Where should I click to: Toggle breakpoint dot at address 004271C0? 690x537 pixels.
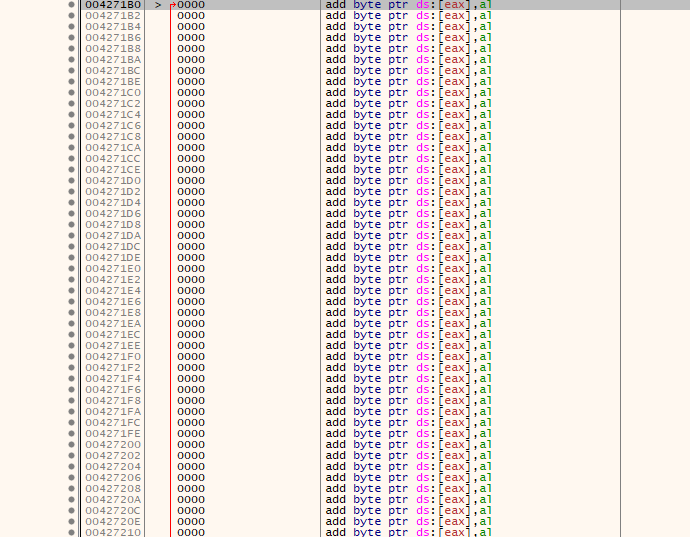tap(71, 93)
